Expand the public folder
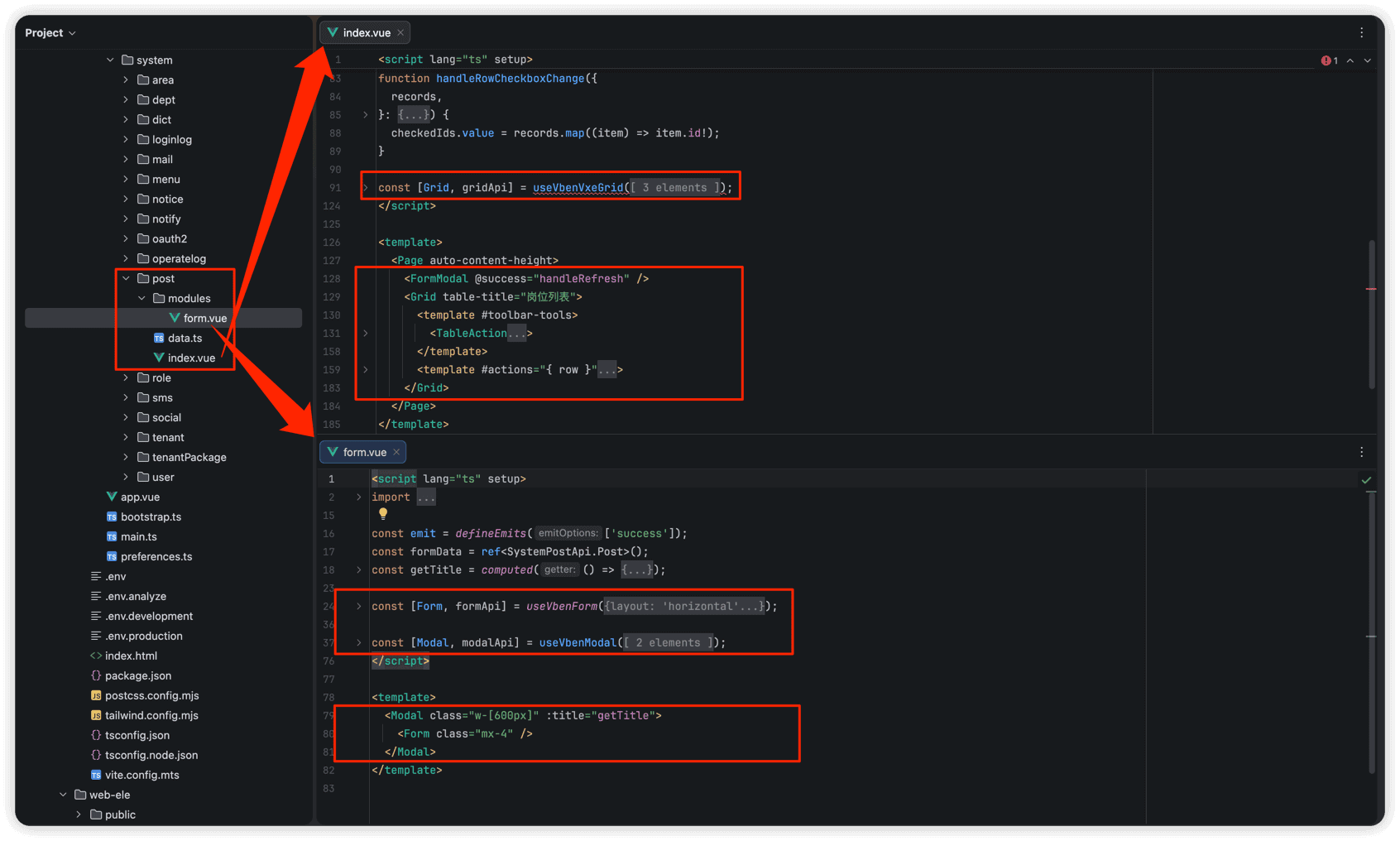 79,815
